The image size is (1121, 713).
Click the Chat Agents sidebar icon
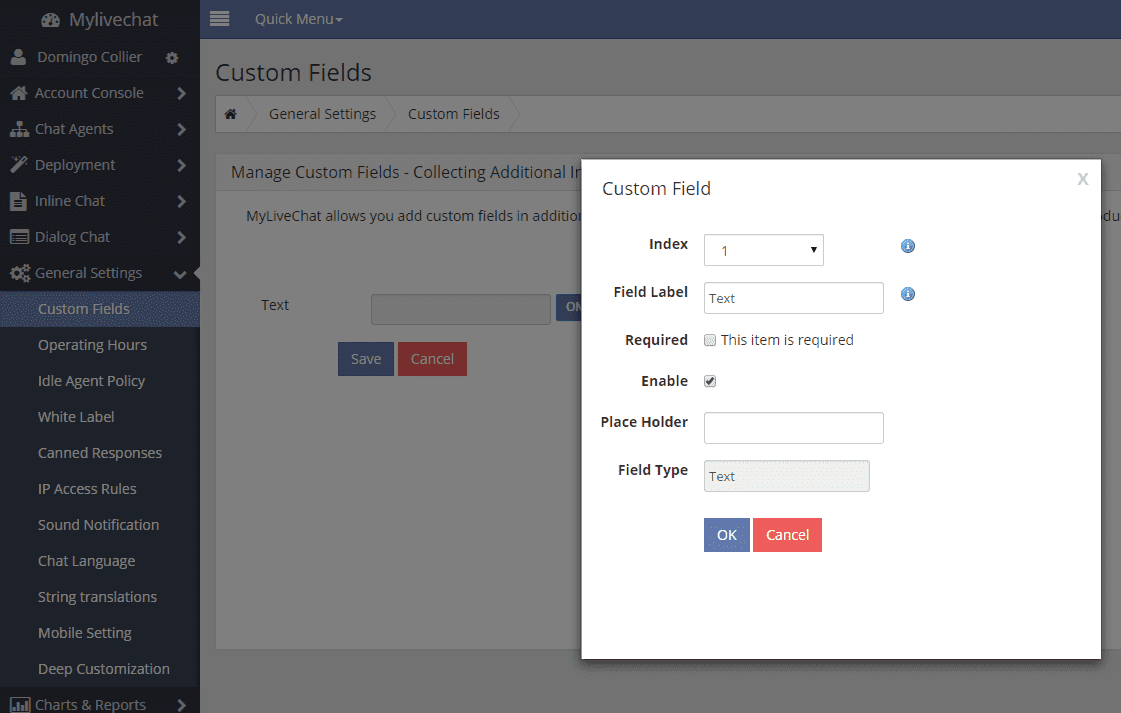20,128
